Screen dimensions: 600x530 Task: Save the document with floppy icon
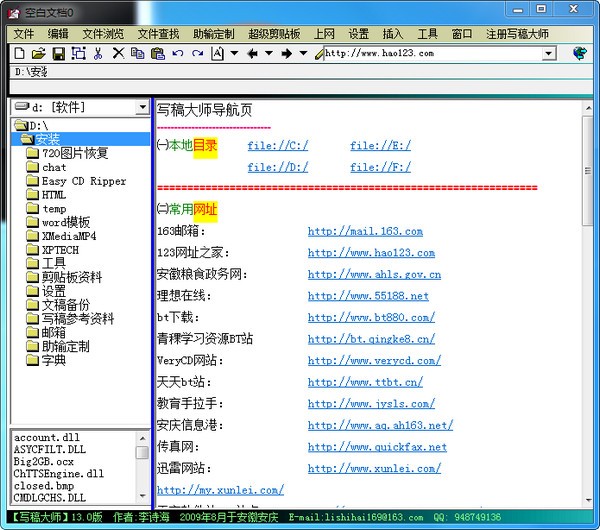[x=59, y=53]
